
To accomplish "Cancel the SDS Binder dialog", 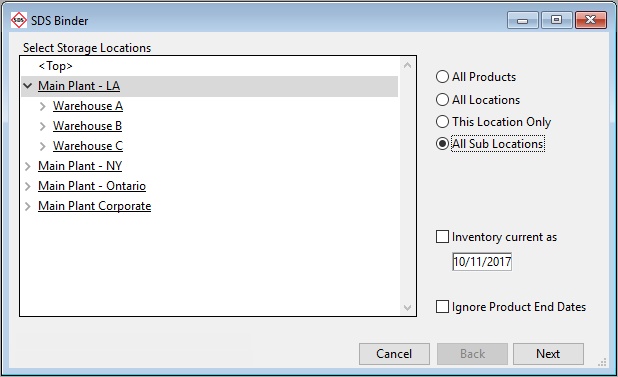I will tap(394, 354).
